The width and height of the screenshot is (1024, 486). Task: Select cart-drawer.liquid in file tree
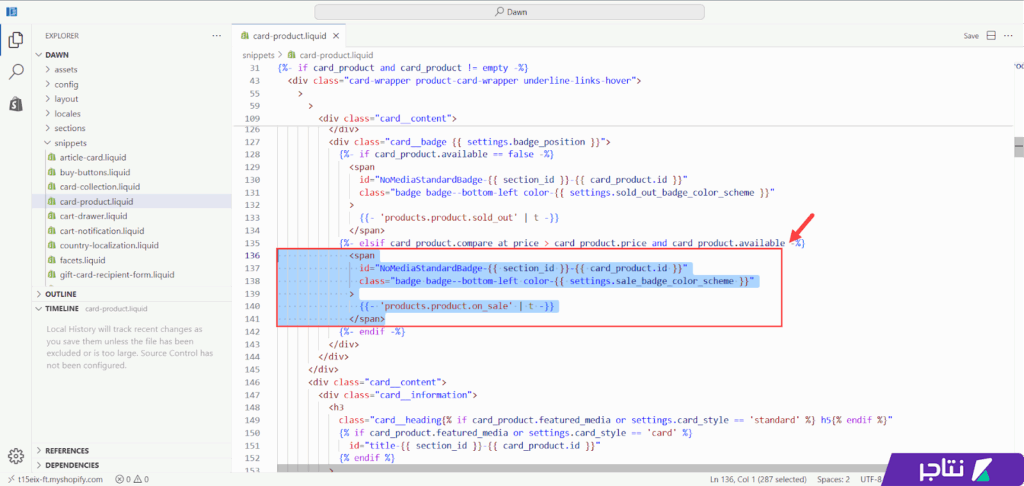click(93, 216)
